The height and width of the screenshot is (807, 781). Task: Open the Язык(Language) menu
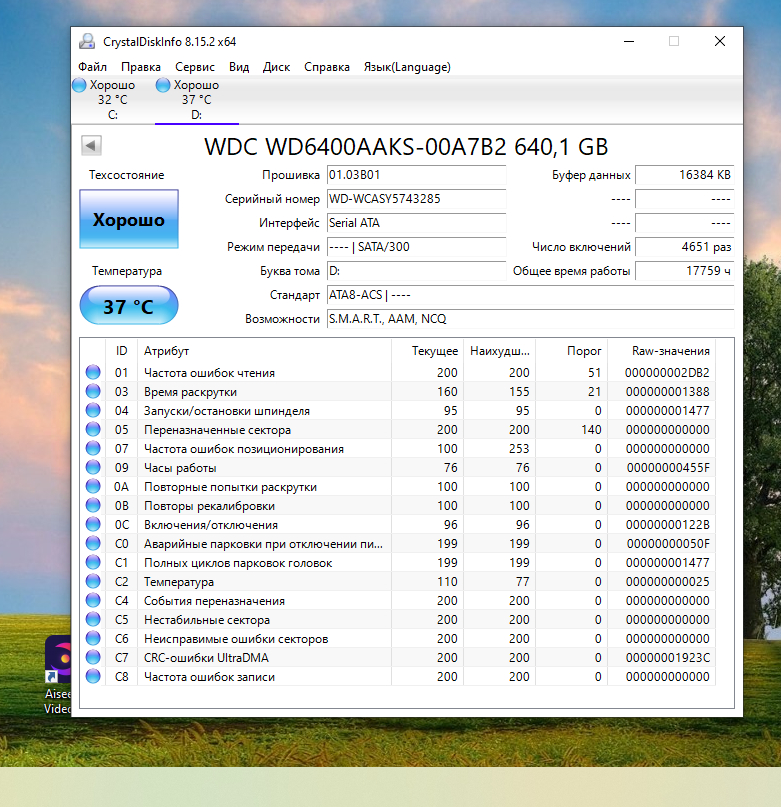[407, 67]
